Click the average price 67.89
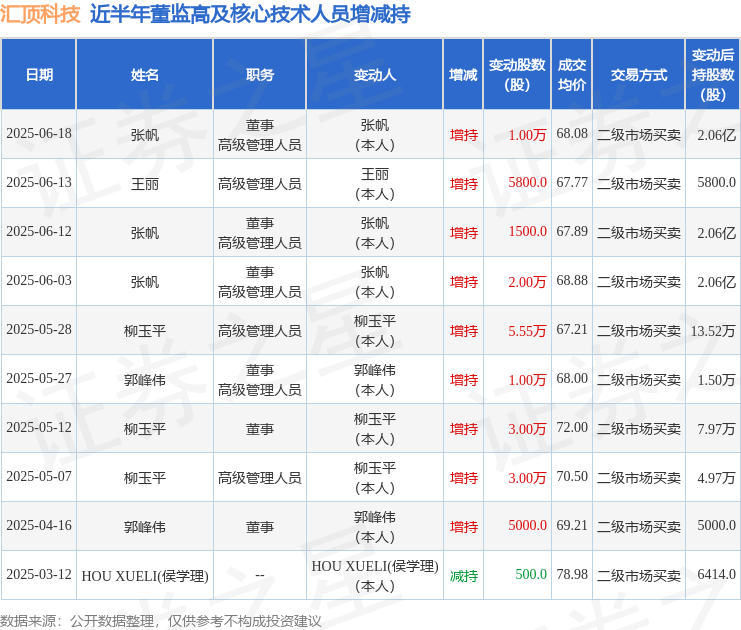Viewport: 741px width, 630px height. coord(572,232)
